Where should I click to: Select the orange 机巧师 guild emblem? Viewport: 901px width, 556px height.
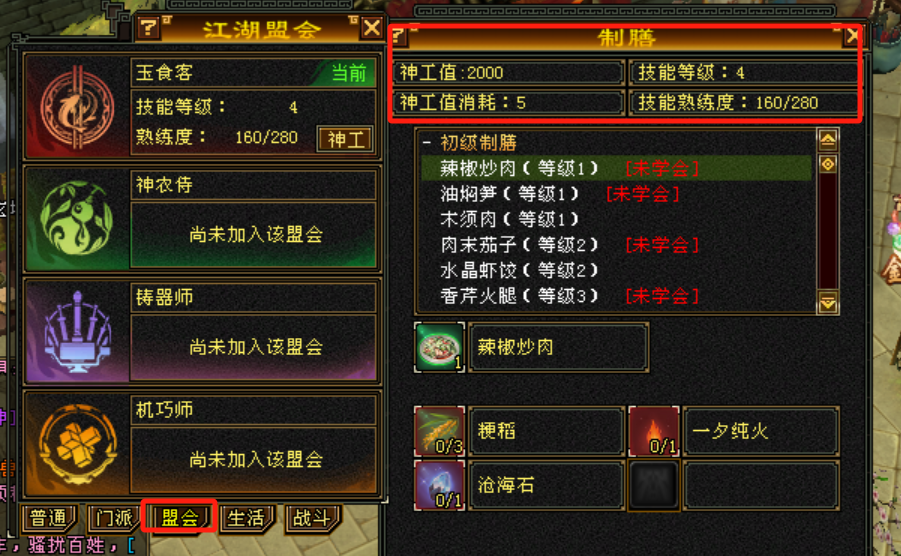(78, 445)
